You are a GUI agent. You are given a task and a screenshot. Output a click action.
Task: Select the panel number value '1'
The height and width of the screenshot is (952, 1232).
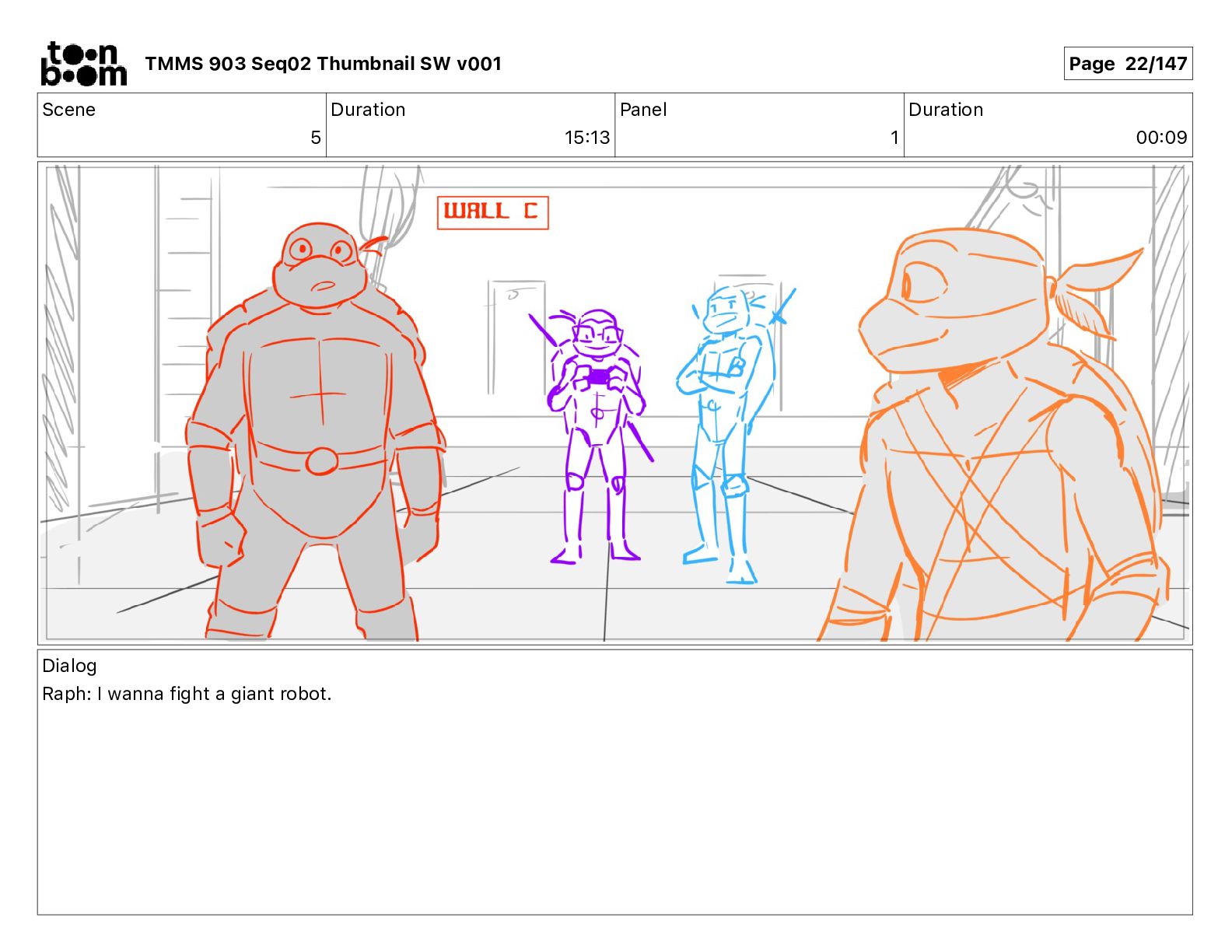pos(894,138)
